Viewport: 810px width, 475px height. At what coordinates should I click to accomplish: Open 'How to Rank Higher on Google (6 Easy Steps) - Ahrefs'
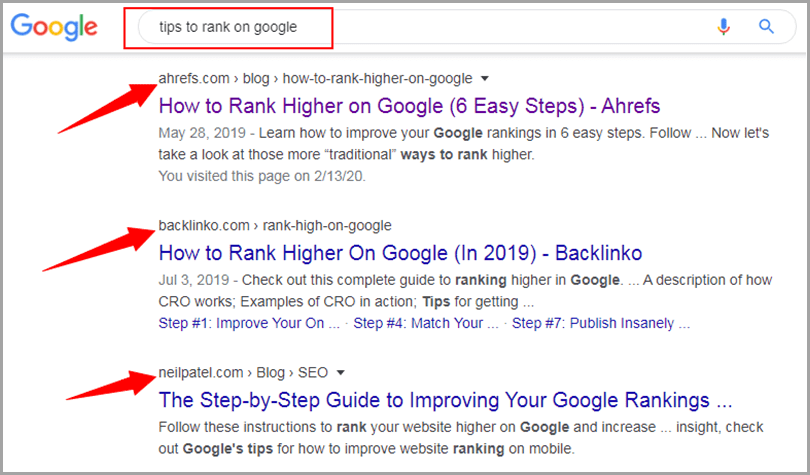pyautogui.click(x=409, y=106)
